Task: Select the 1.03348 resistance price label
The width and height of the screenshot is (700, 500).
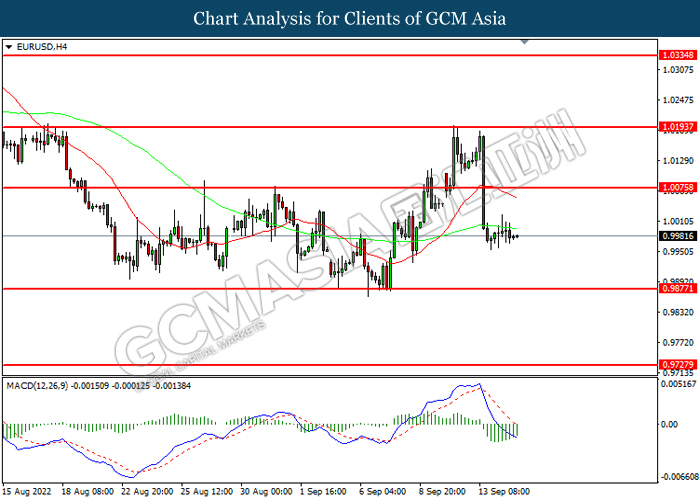Action: click(x=678, y=55)
